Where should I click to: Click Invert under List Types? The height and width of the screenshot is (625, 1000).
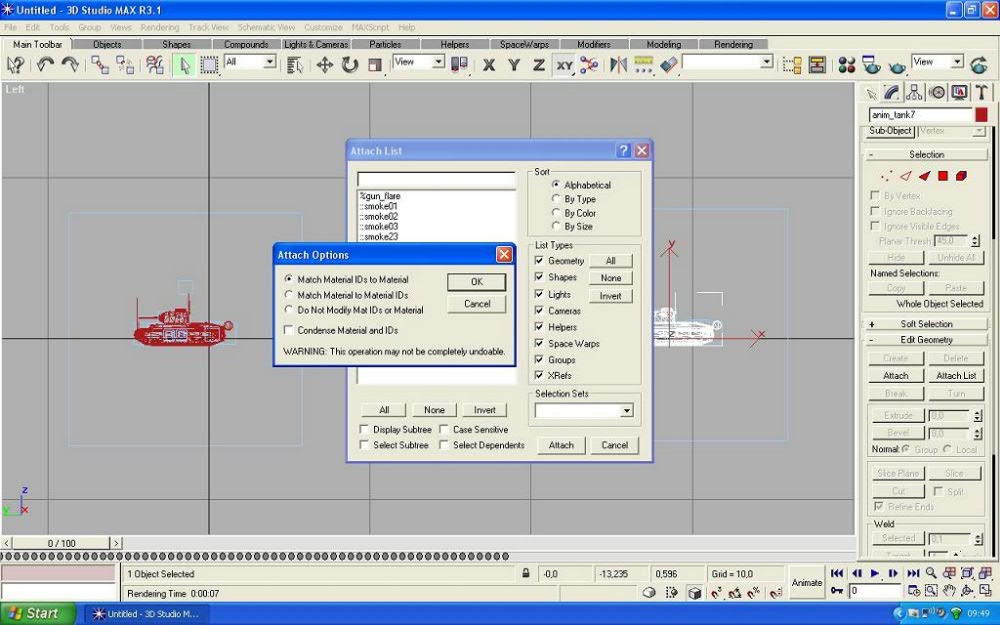click(x=610, y=296)
